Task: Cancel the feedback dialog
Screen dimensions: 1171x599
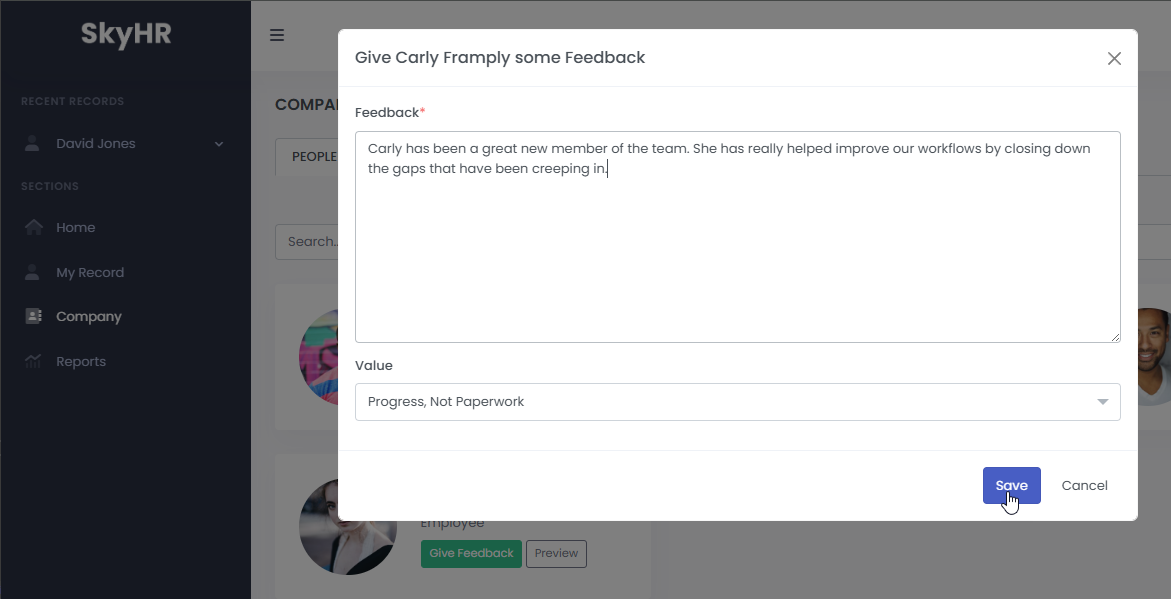Action: click(x=1084, y=486)
